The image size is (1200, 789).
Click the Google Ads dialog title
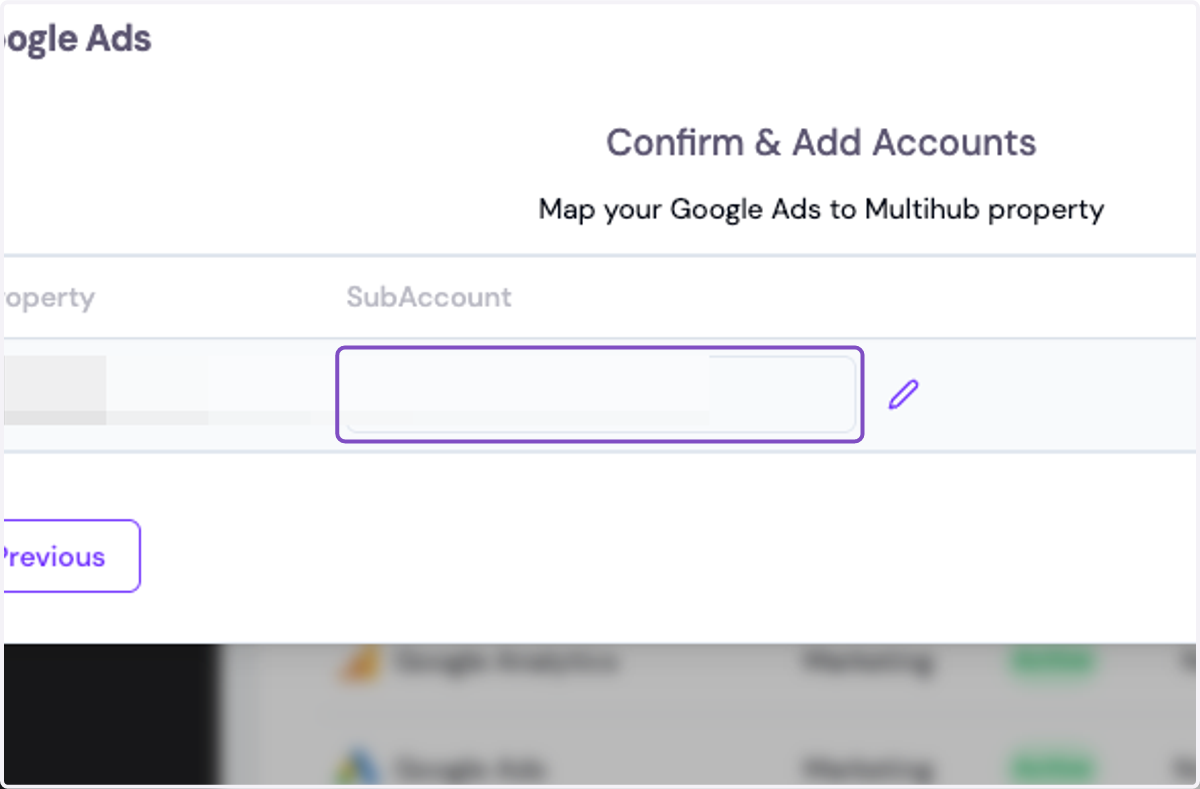(x=76, y=39)
